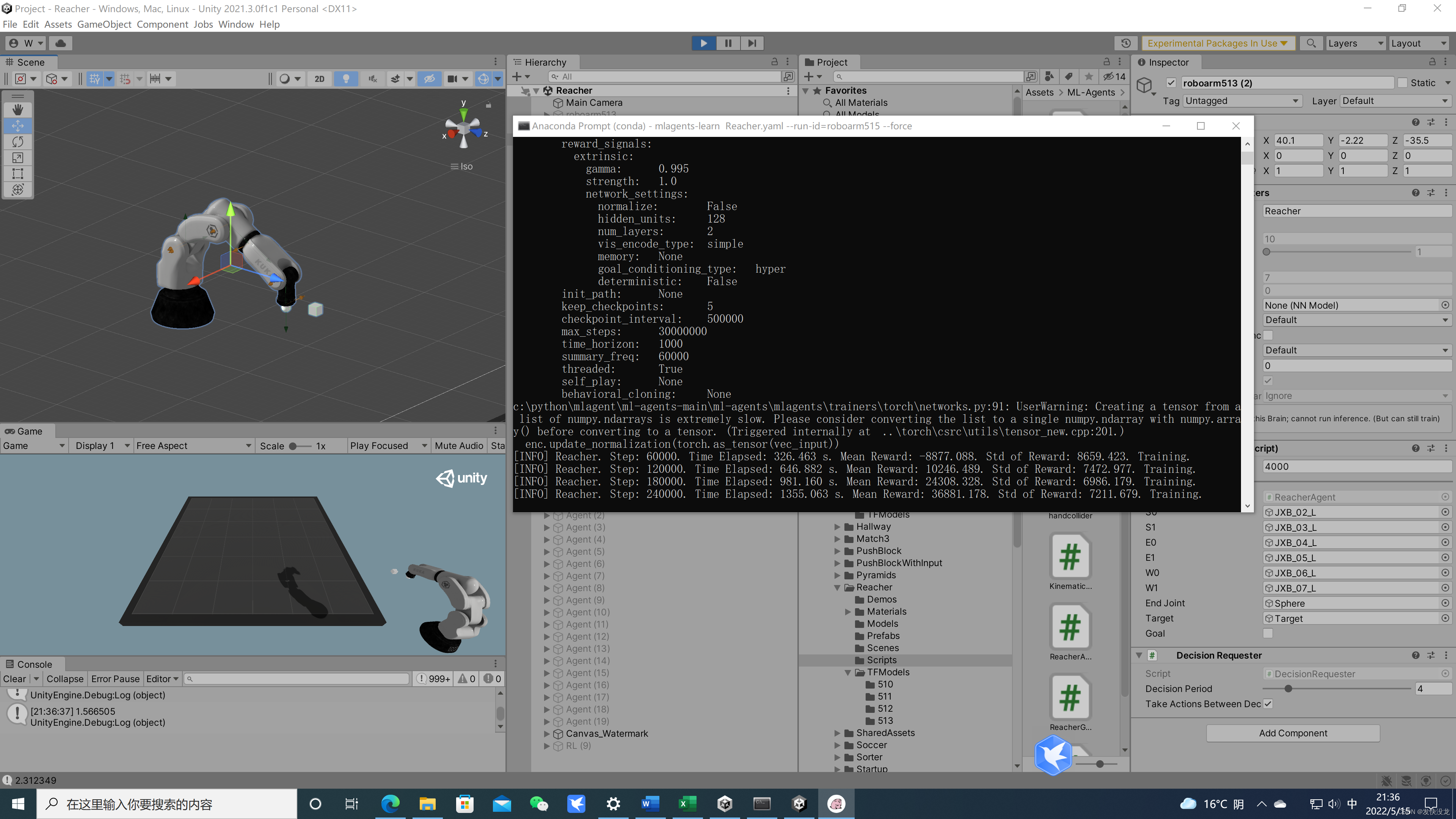
Task: Click the search magnifier in top toolbar
Action: [x=1311, y=43]
